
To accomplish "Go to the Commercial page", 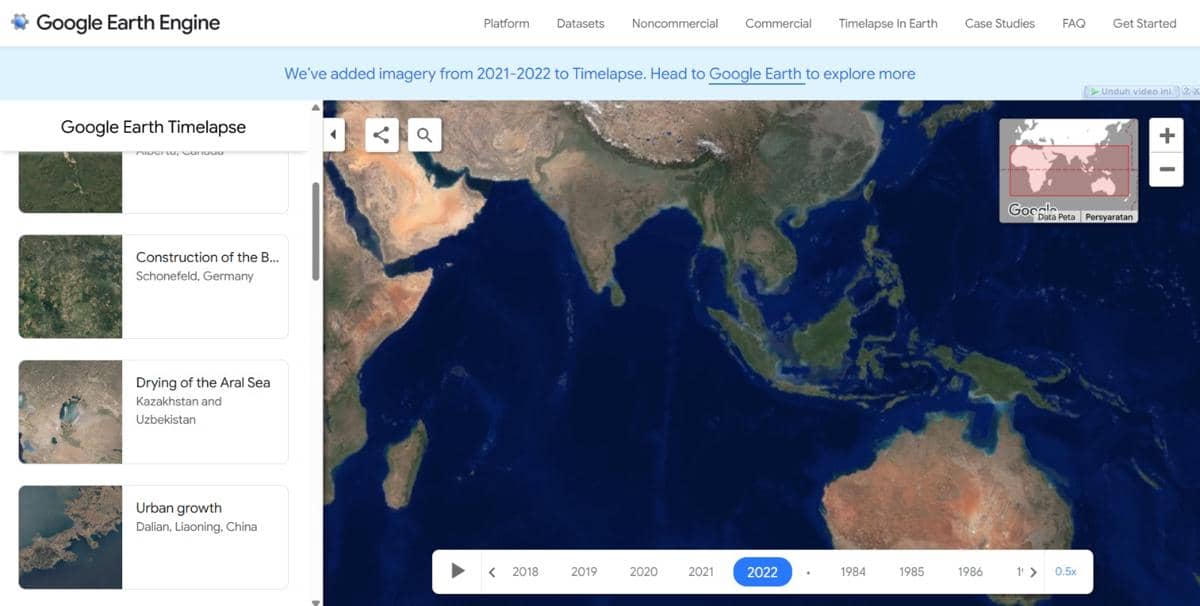I will click(x=778, y=23).
